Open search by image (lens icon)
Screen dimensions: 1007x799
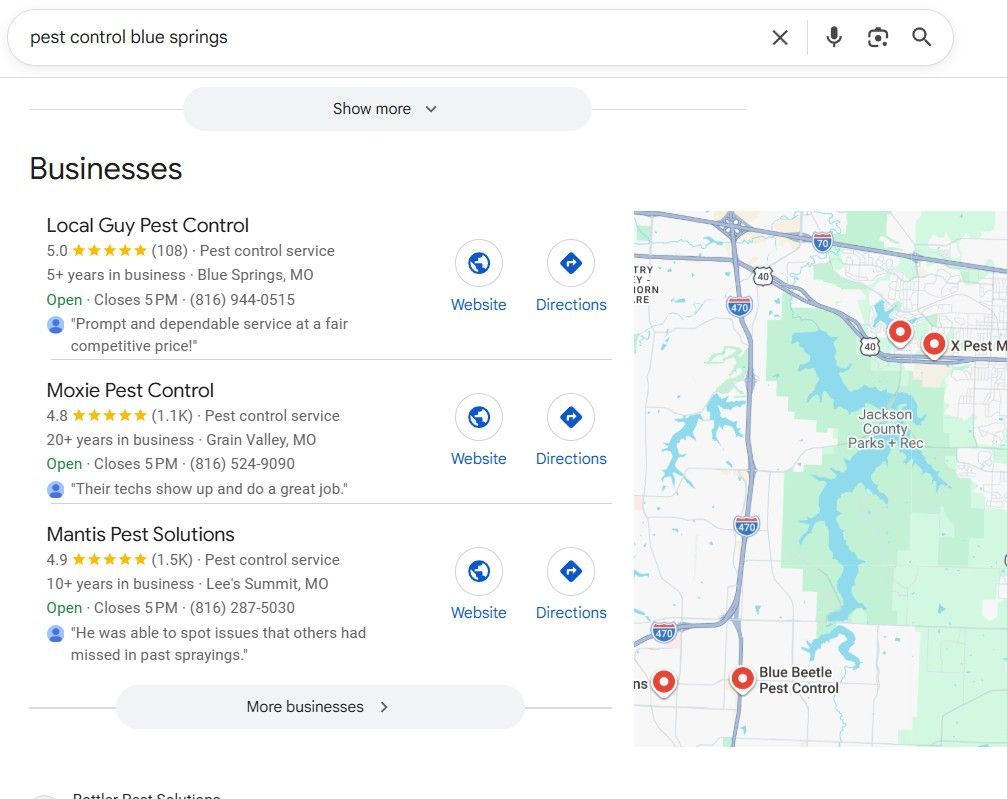coord(877,37)
